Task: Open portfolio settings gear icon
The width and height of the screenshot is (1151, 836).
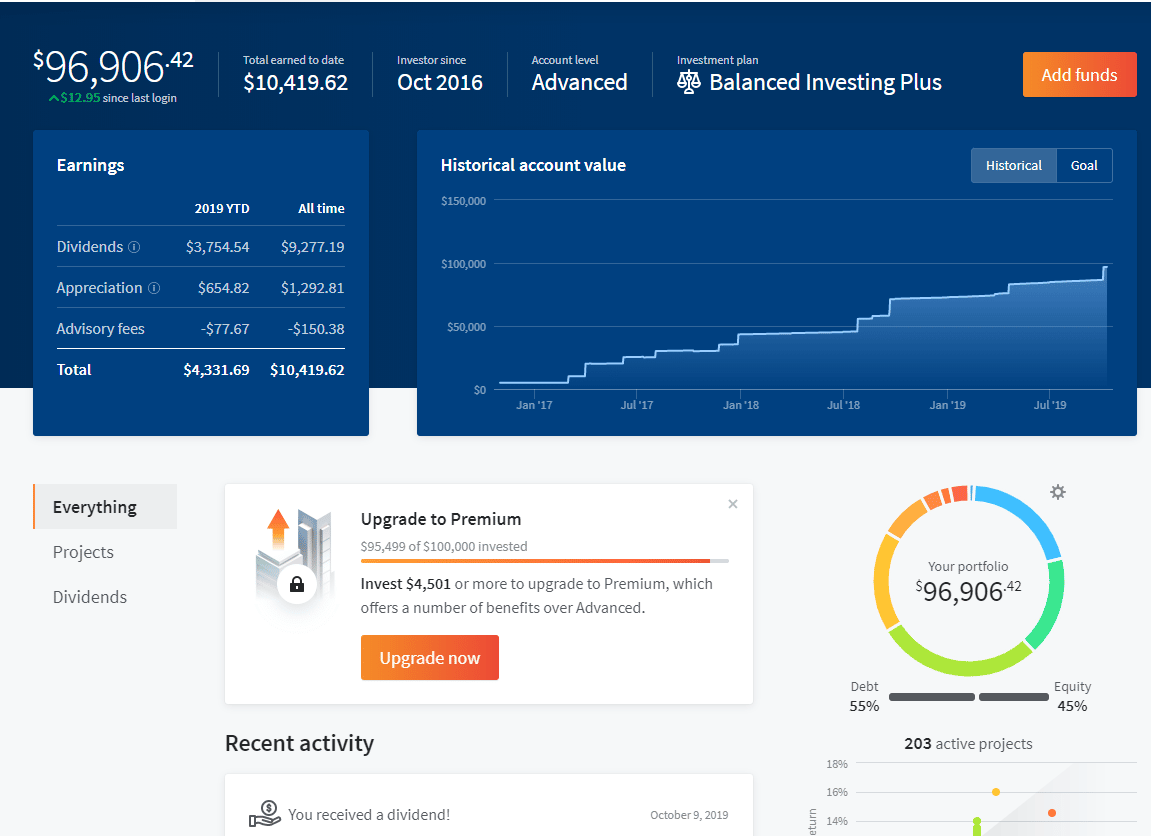Action: tap(1058, 492)
